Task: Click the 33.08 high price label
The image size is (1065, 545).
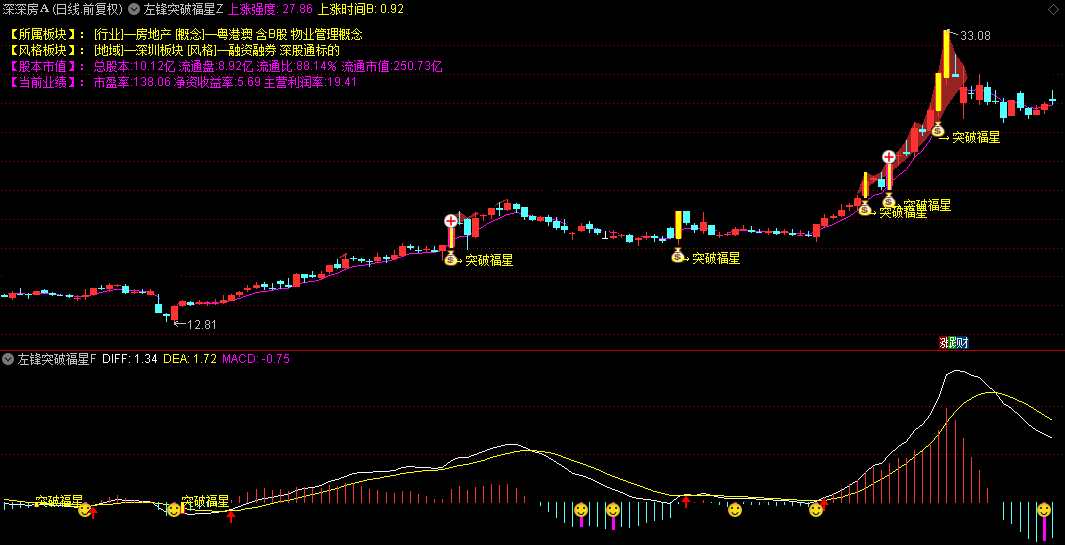Action: click(975, 35)
